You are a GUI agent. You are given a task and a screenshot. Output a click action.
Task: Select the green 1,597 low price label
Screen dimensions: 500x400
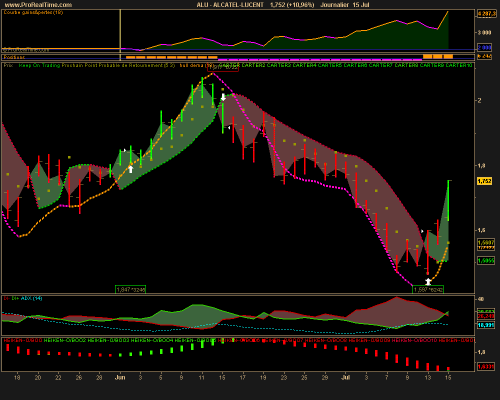click(x=428, y=289)
